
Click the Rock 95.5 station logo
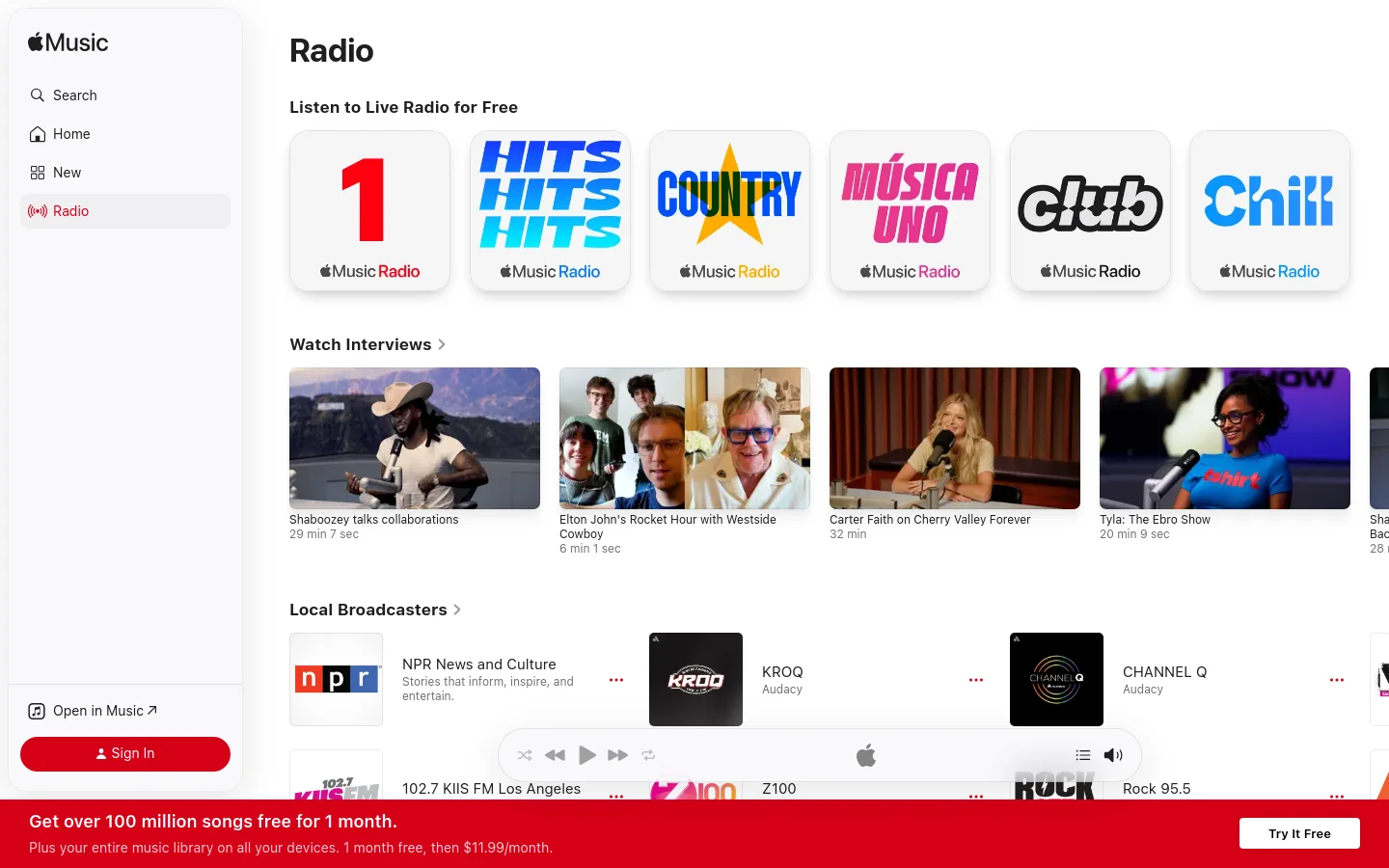[1056, 775]
